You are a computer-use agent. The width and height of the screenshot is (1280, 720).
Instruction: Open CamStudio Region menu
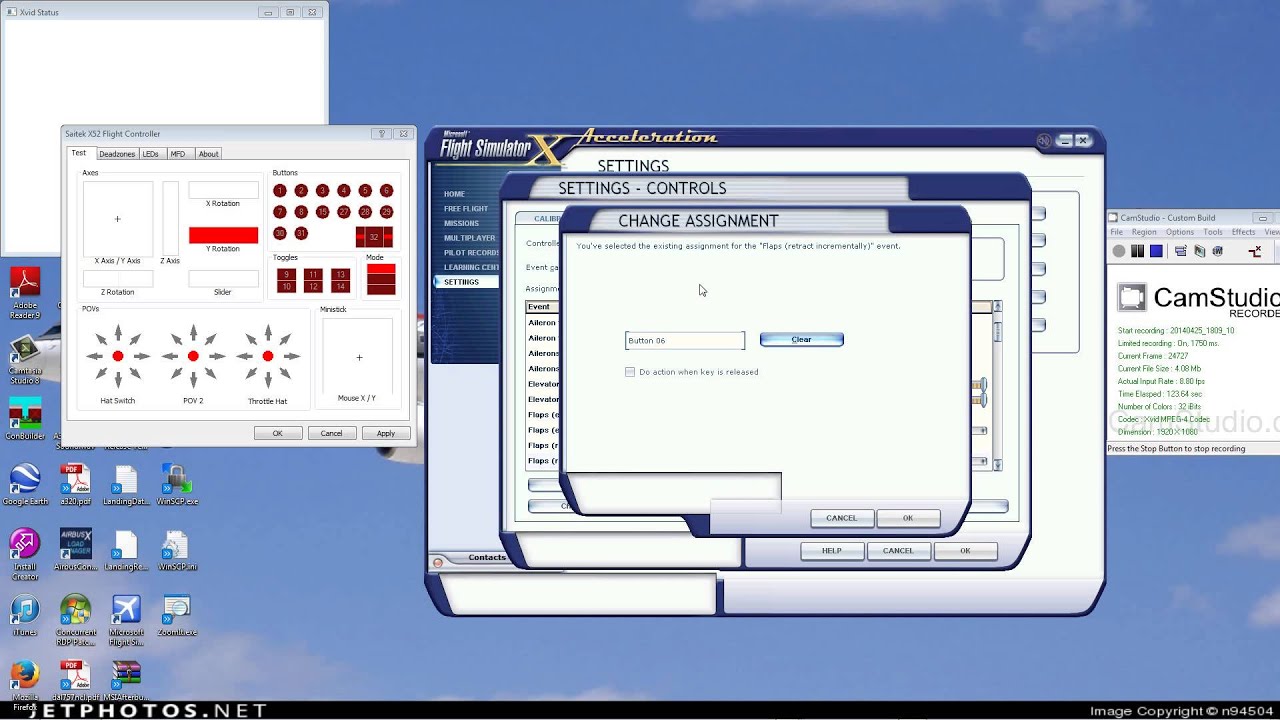[1144, 232]
